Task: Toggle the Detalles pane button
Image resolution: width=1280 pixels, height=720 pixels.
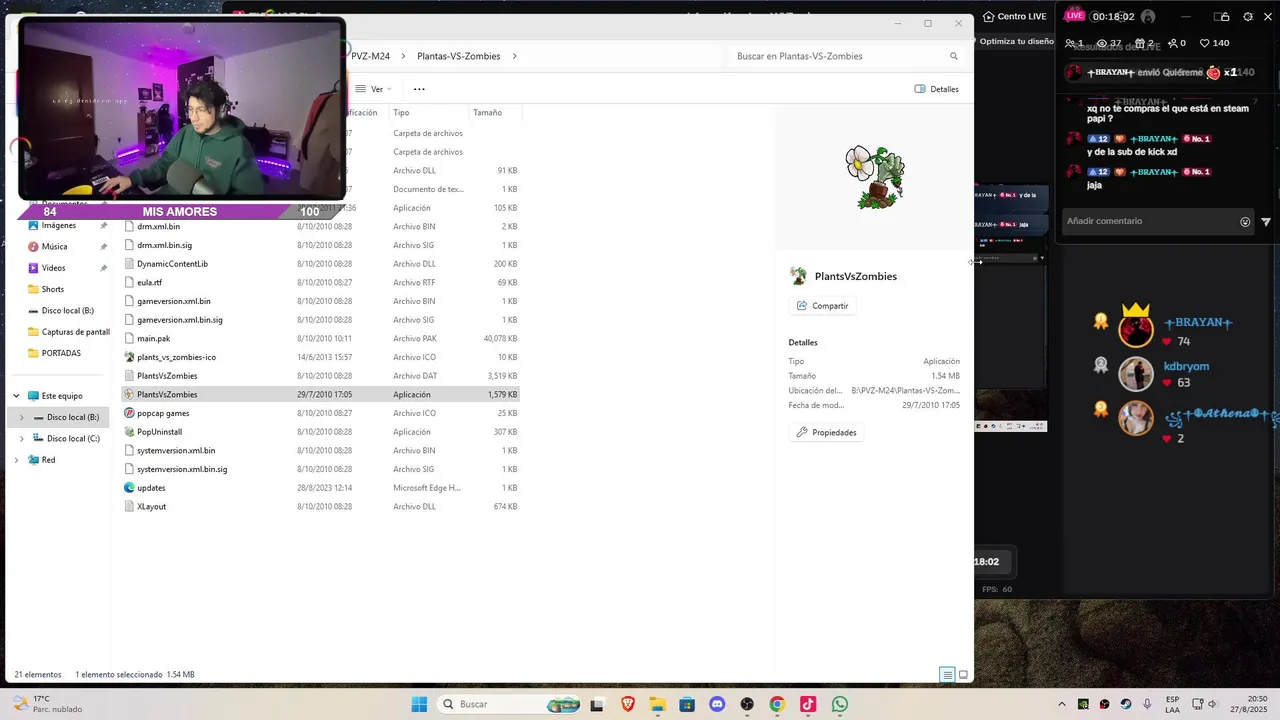Action: (x=937, y=89)
